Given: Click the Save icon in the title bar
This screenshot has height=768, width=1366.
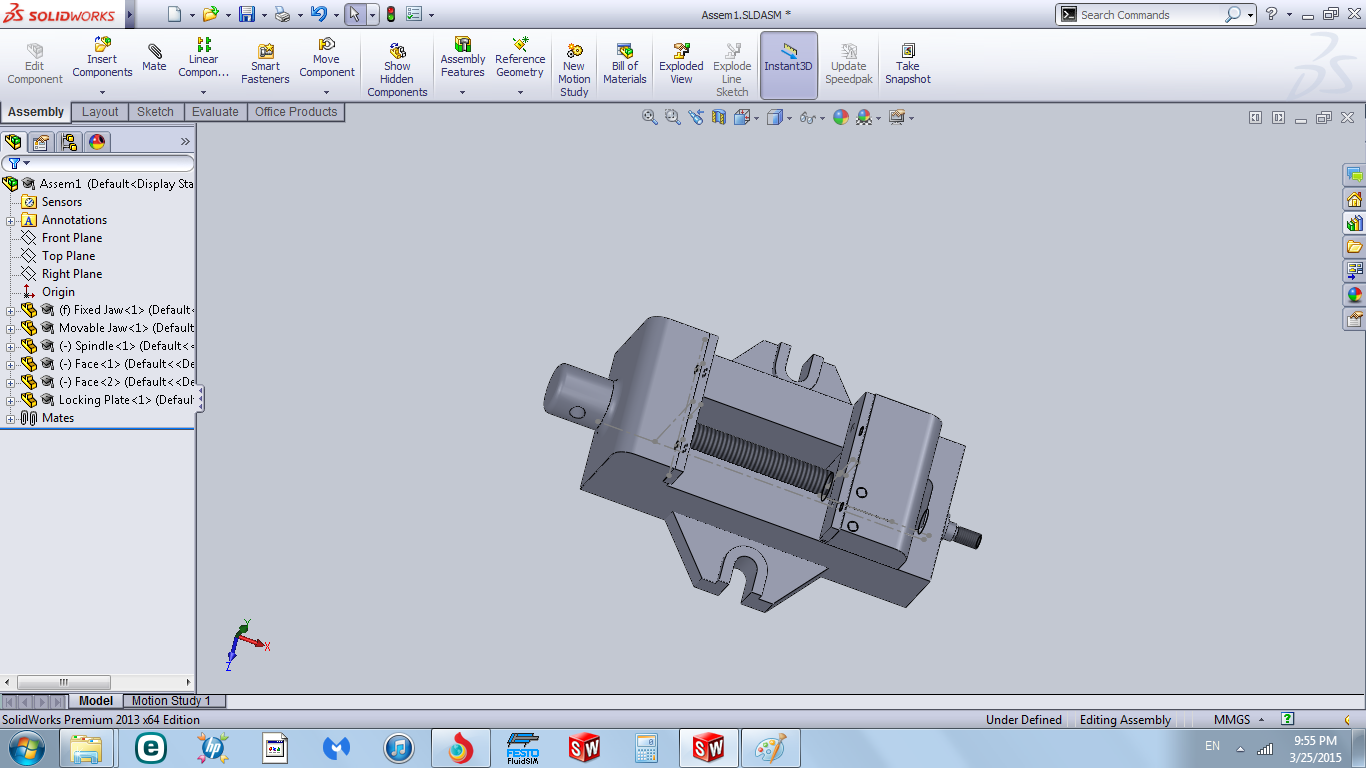Looking at the screenshot, I should (246, 14).
